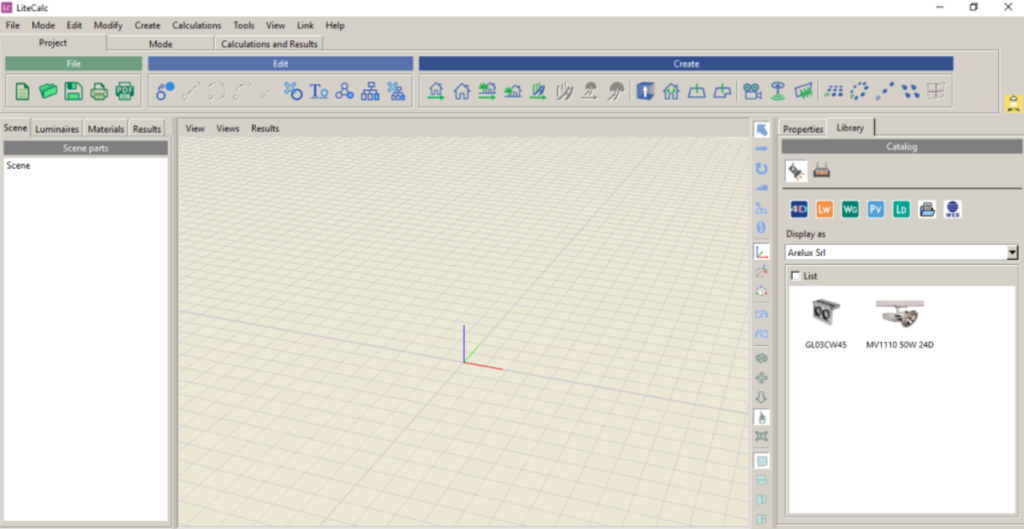Enable the List checkbox in Catalog
Viewport: 1024px width, 529px height.
pyautogui.click(x=795, y=276)
